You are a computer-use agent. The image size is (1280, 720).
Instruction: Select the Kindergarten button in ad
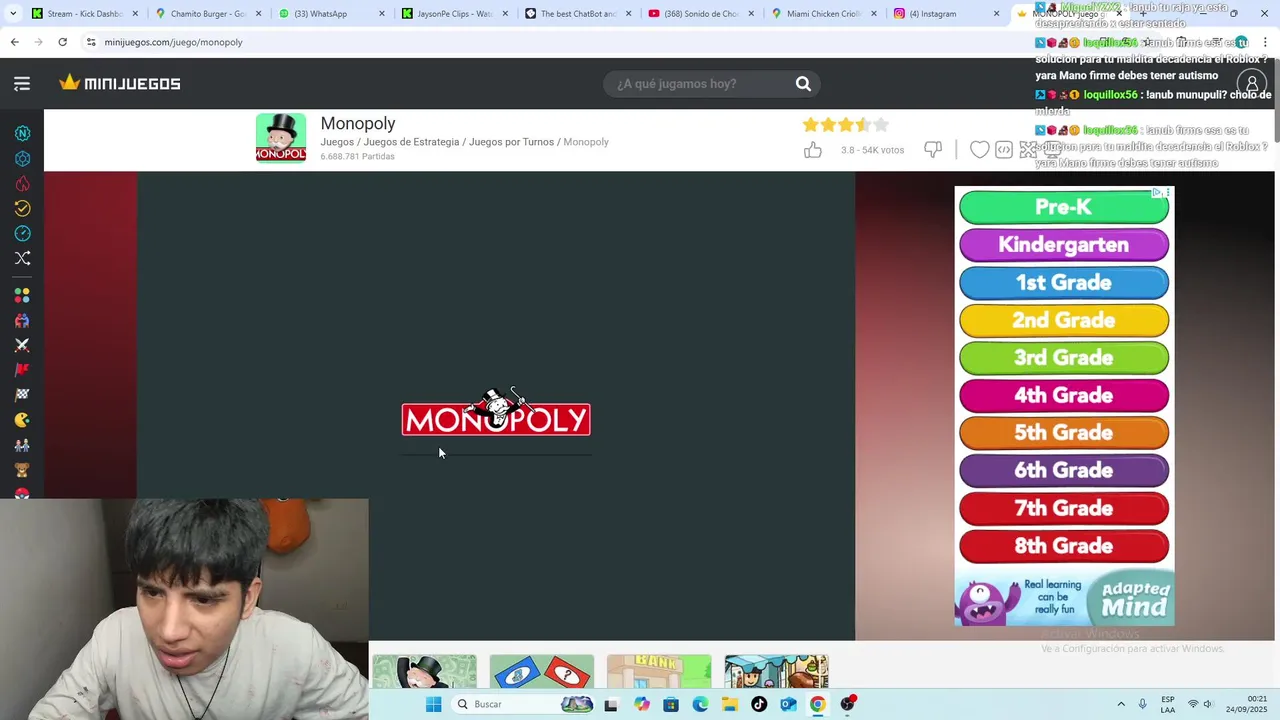1064,245
